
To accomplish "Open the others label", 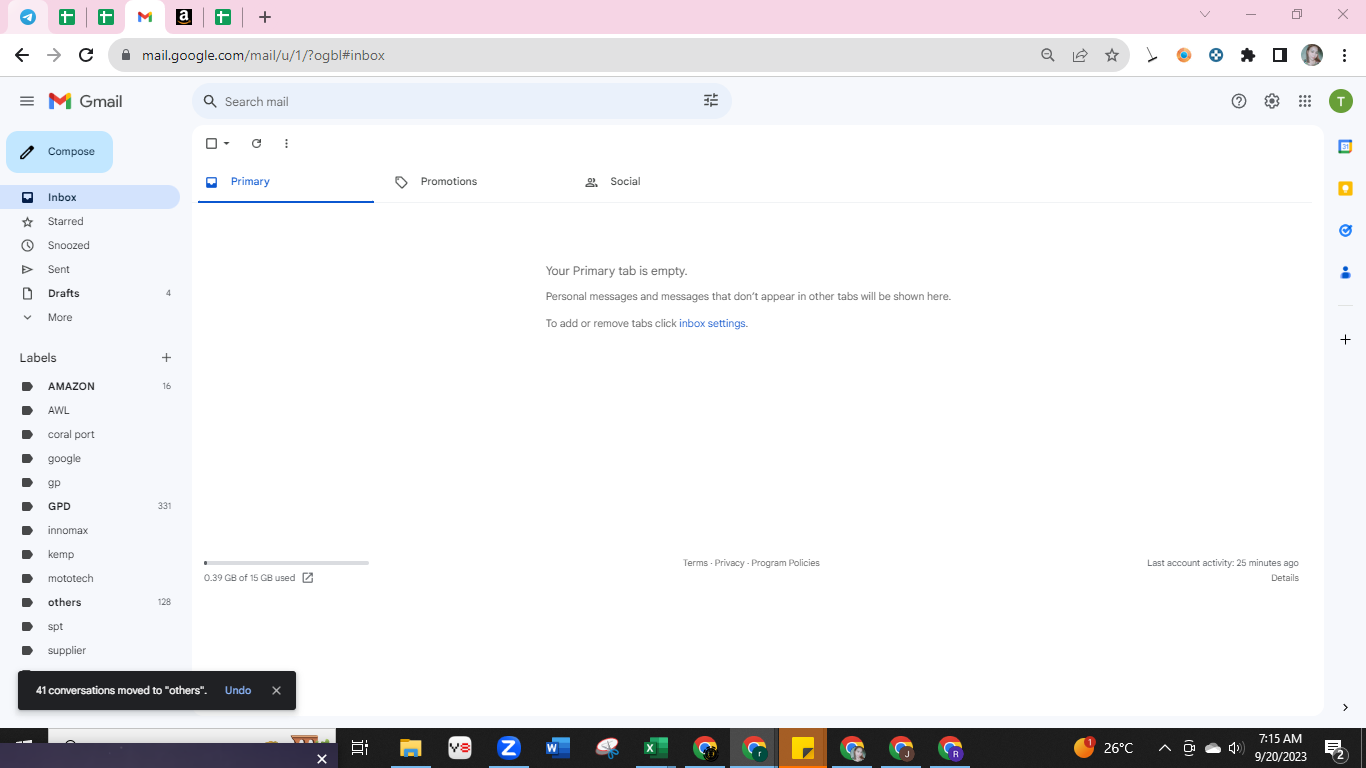I will [90, 602].
